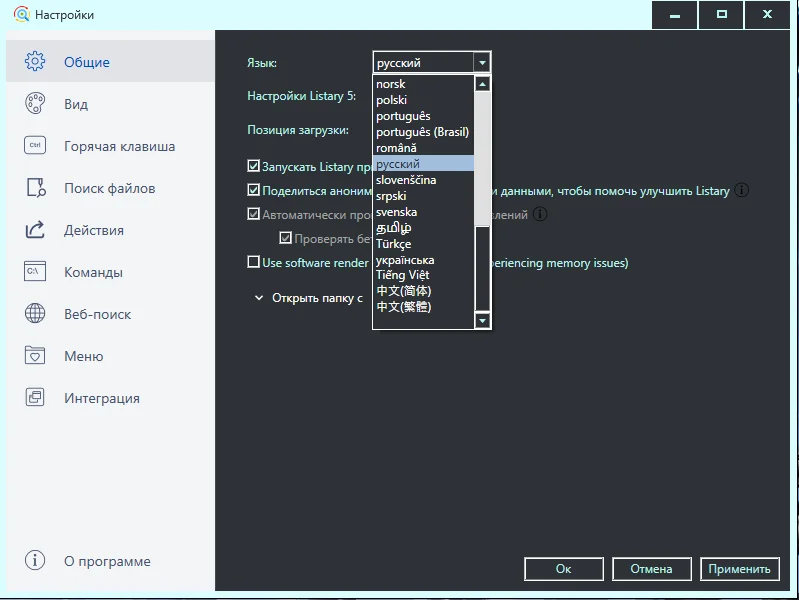Toggle the Запускать Listary checkbox
This screenshot has width=799, height=600.
point(253,167)
